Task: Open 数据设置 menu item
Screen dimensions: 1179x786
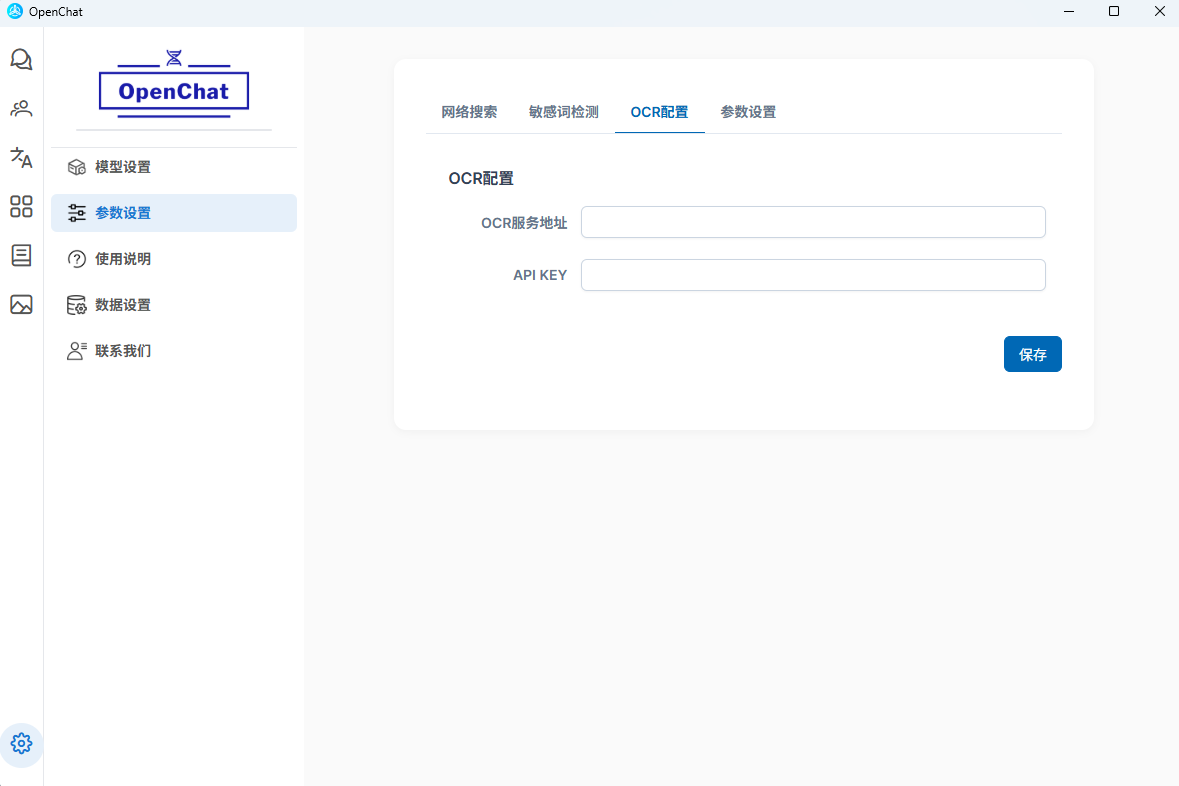Action: coord(174,305)
